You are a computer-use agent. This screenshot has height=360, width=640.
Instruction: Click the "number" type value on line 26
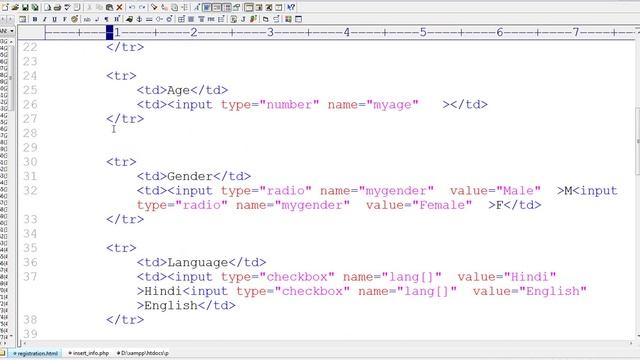pos(289,105)
